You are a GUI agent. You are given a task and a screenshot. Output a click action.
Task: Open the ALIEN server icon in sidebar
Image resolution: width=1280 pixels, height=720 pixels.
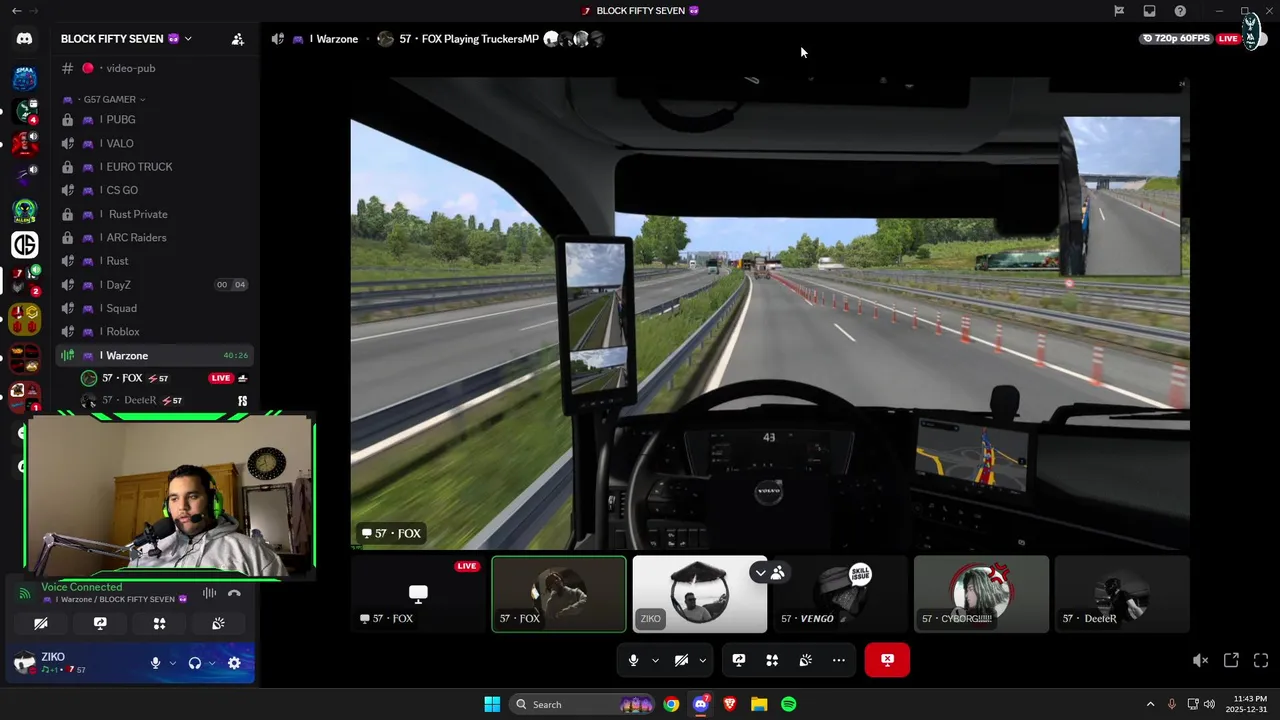[x=24, y=211]
